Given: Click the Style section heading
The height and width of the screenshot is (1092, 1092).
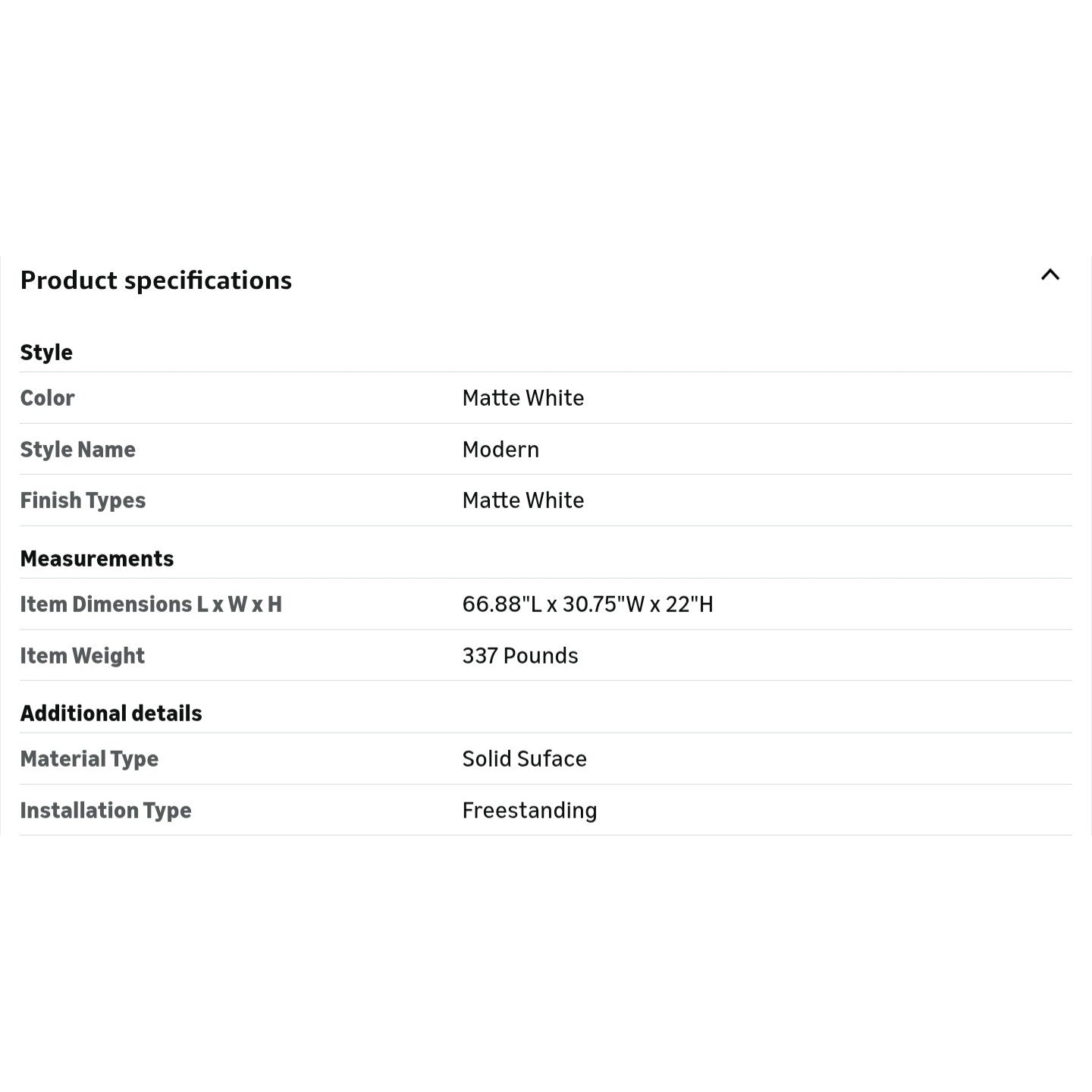Looking at the screenshot, I should pyautogui.click(x=46, y=353).
